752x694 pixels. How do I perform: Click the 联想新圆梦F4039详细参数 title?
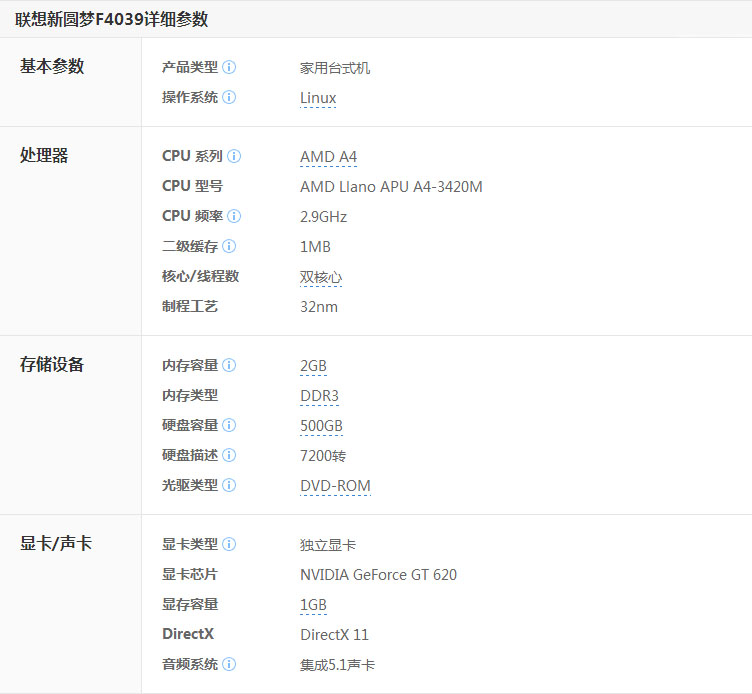pyautogui.click(x=112, y=20)
